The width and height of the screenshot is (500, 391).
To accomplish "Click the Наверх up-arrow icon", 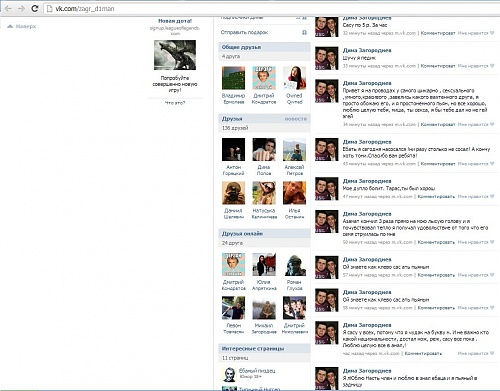I will [10, 26].
